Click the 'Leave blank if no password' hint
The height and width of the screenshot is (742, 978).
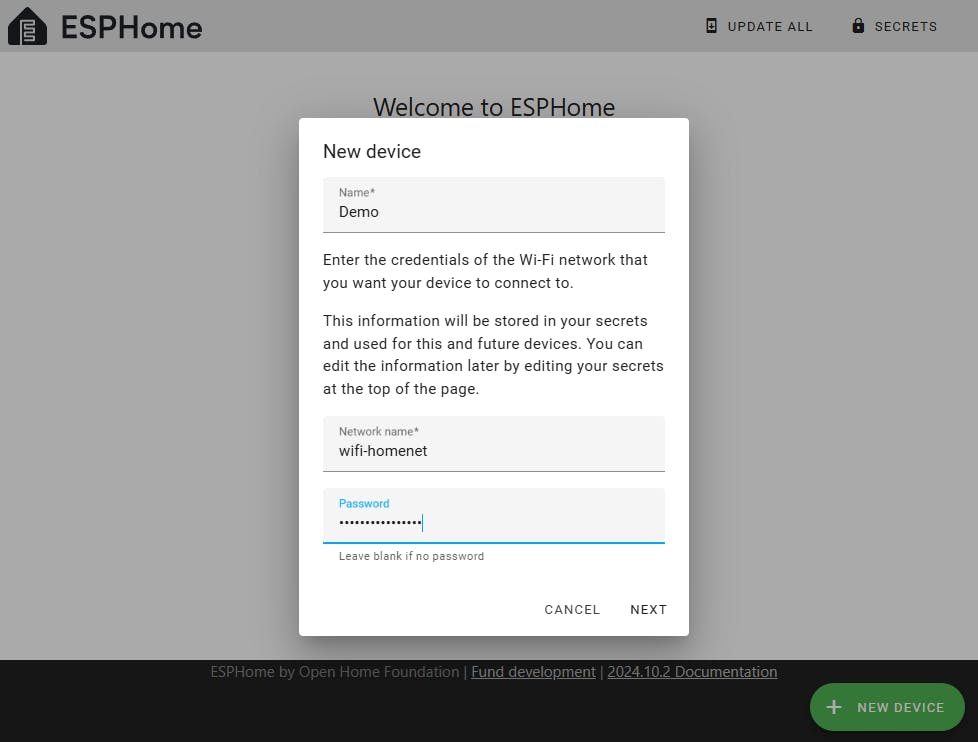pos(411,556)
